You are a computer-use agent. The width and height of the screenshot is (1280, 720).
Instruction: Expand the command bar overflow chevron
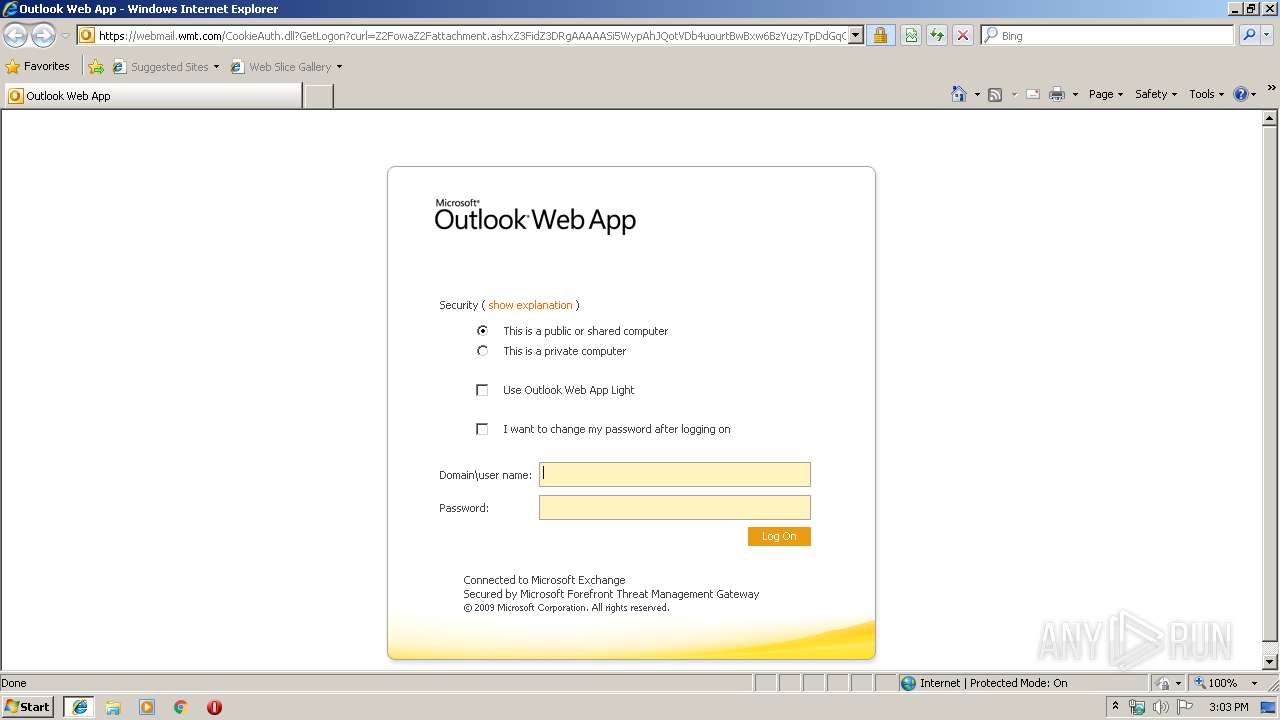point(1271,89)
